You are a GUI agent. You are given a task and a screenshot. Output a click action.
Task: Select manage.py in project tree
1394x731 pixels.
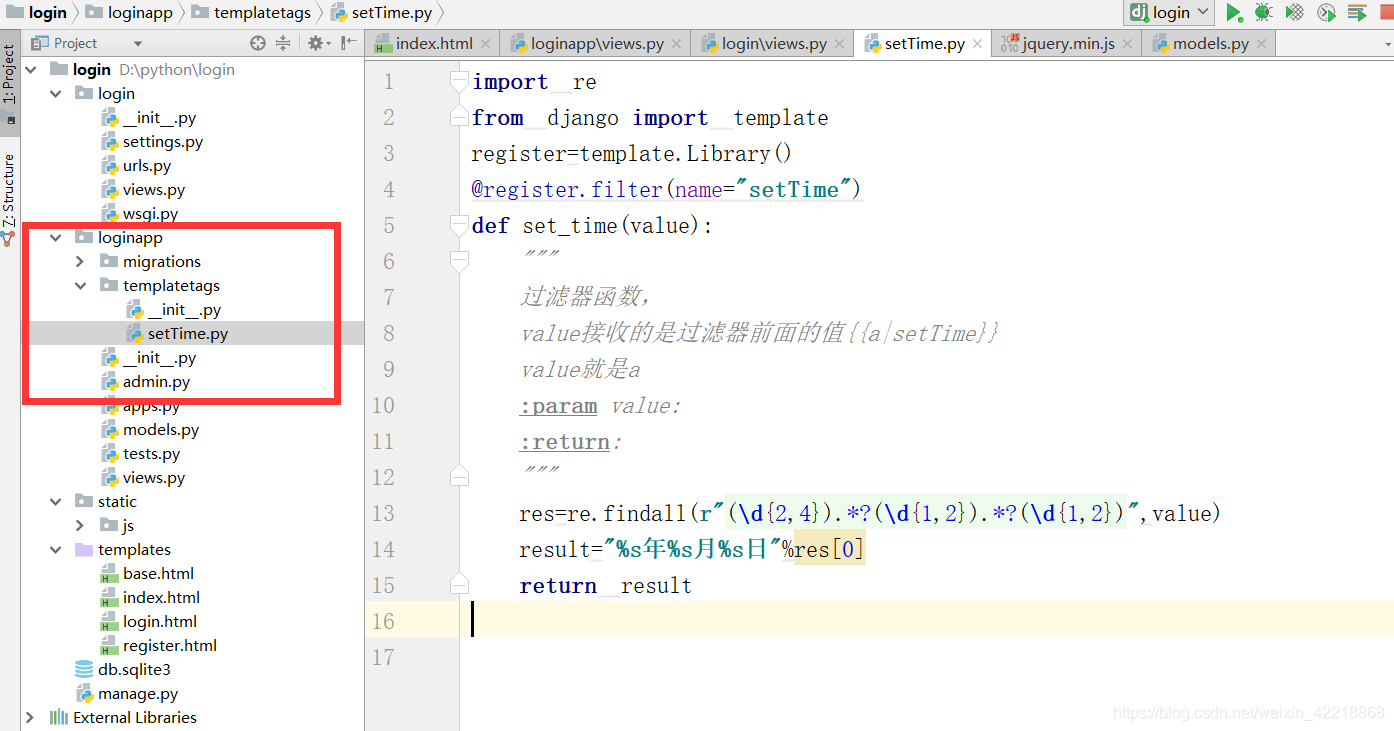[x=137, y=693]
